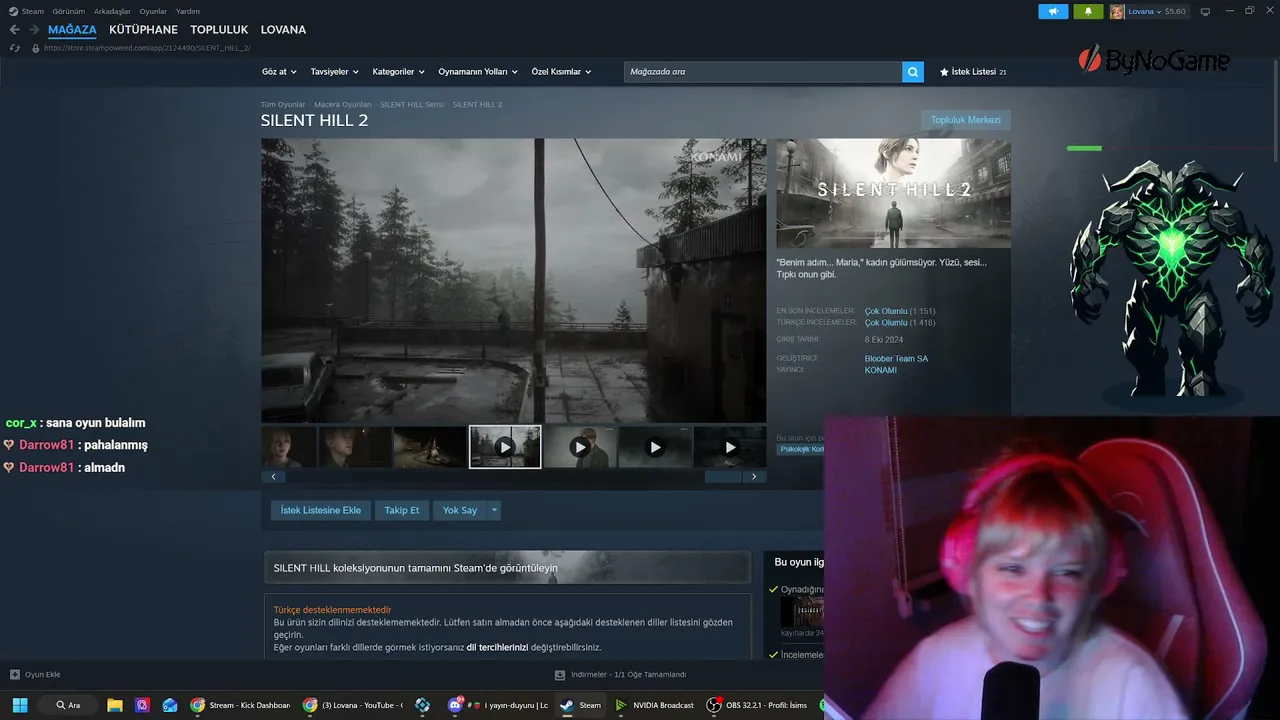Open the Chrome Kick Dashboard taskbar window

[240, 705]
